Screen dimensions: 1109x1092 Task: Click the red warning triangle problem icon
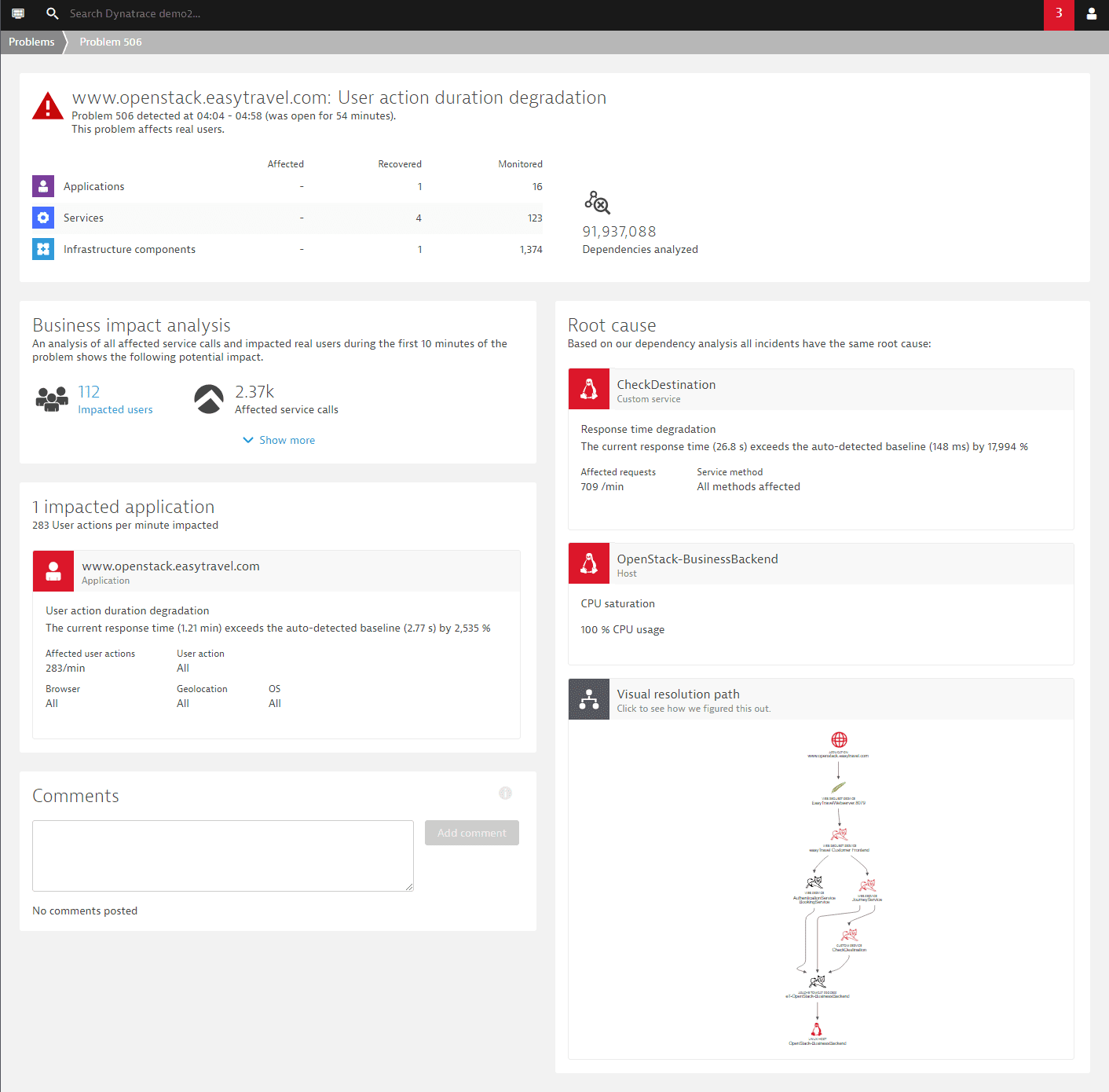pyautogui.click(x=48, y=106)
